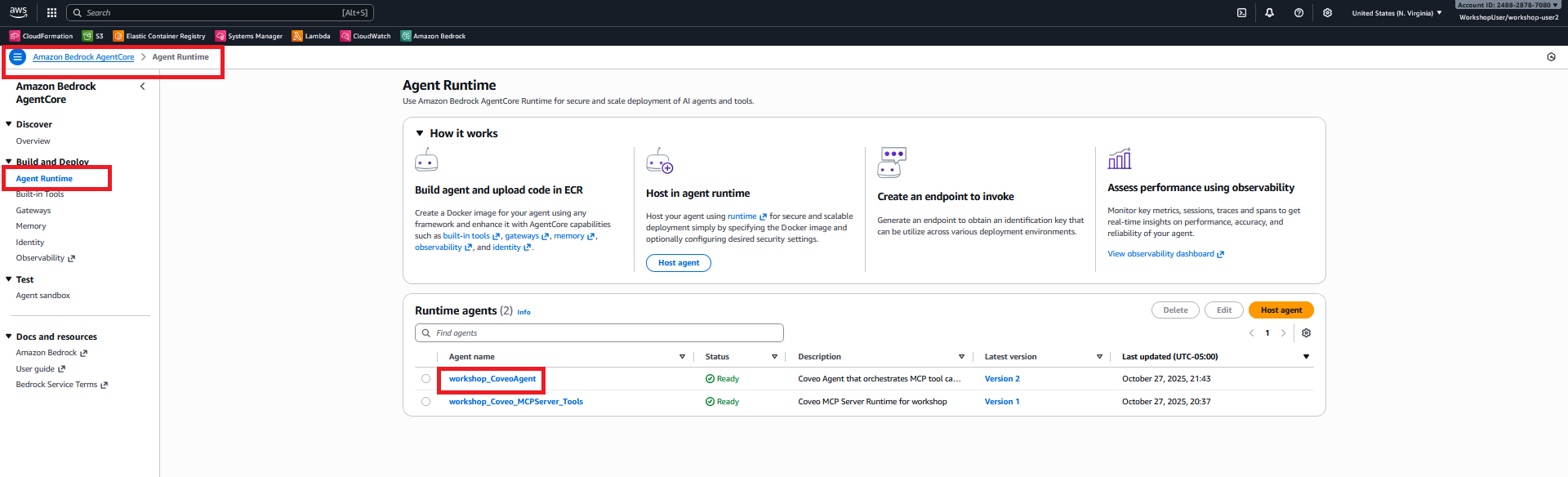This screenshot has height=477, width=1568.
Task: Open CloudFormation favorite shortcut
Action: (x=41, y=36)
